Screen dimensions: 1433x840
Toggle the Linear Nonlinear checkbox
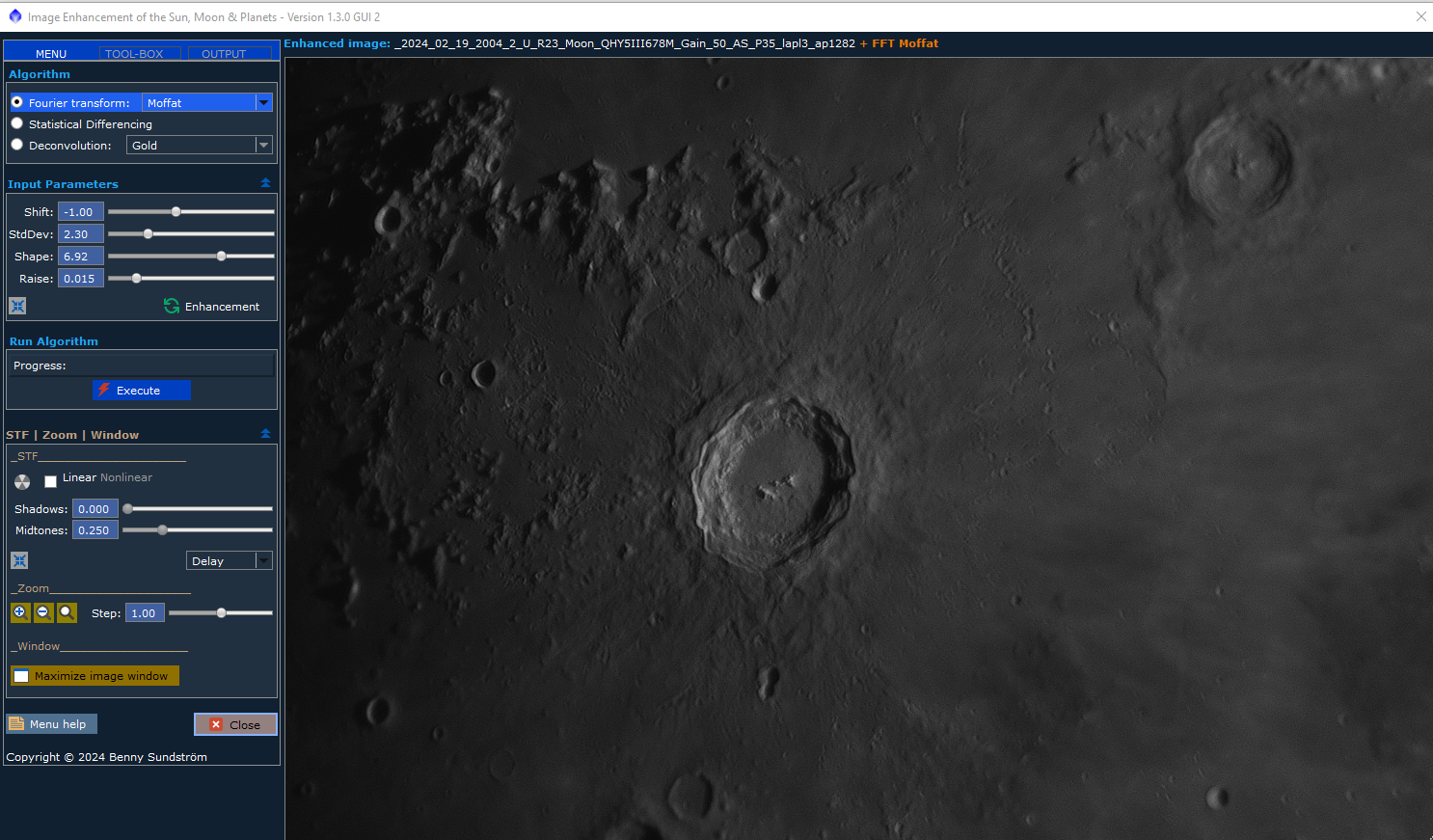(50, 481)
